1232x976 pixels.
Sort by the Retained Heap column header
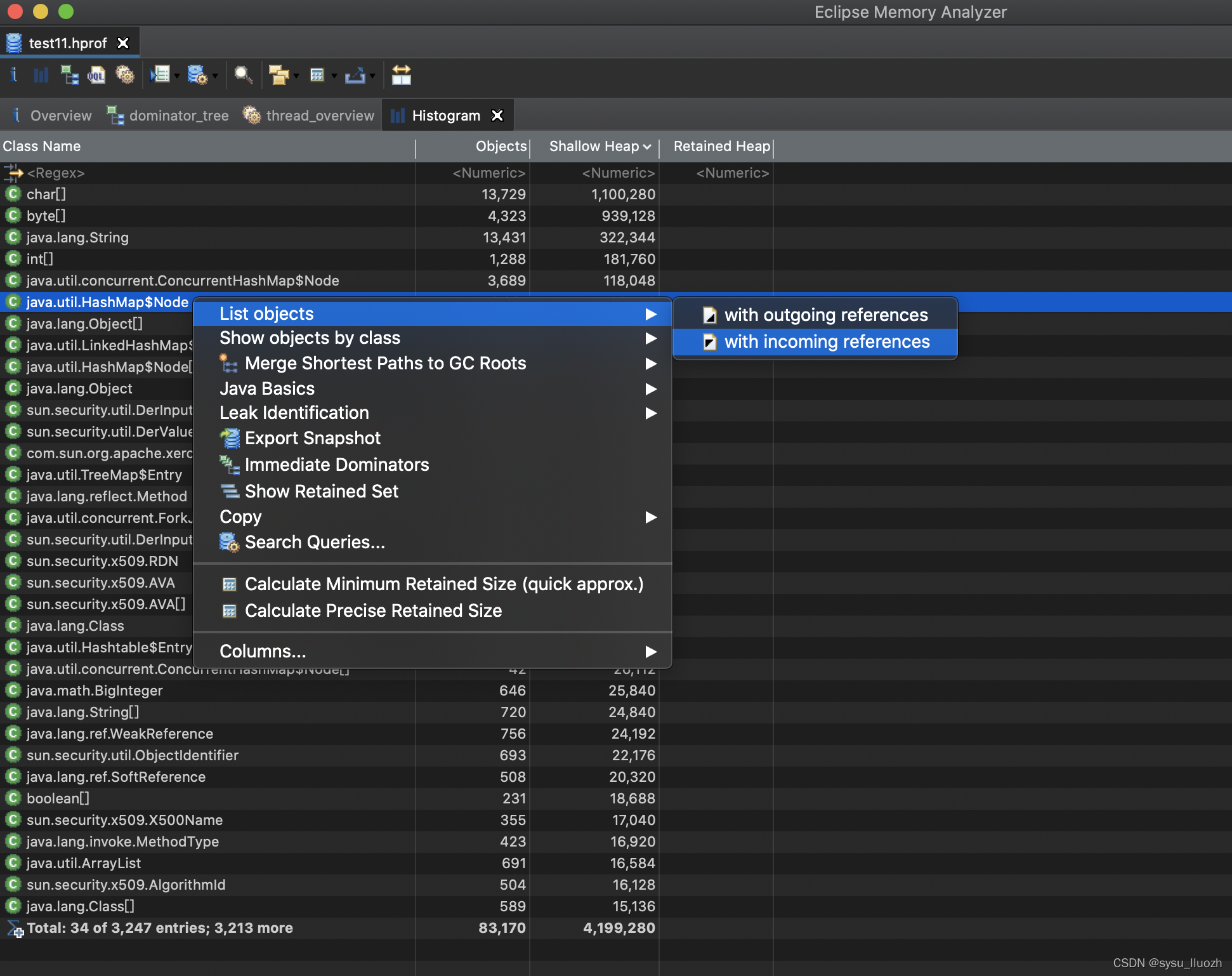tap(716, 147)
